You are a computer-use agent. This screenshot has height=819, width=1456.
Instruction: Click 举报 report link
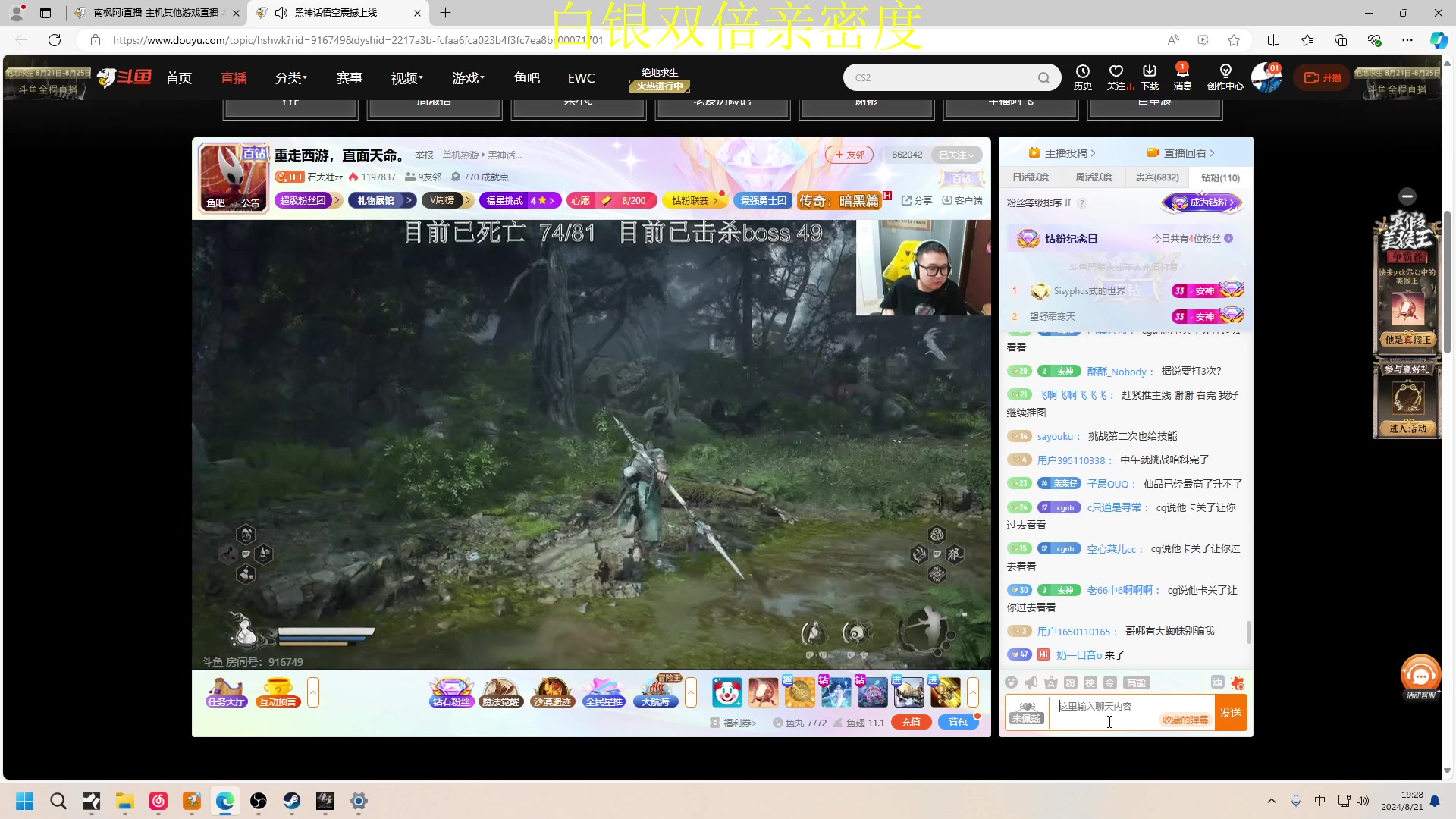click(424, 155)
